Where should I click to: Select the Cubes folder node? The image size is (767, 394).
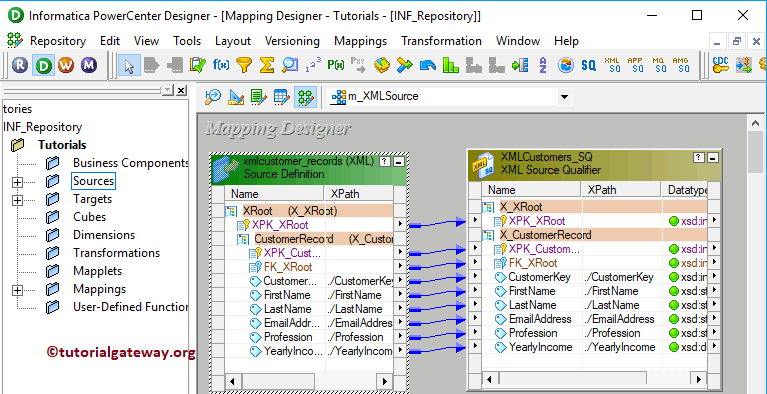click(x=90, y=217)
